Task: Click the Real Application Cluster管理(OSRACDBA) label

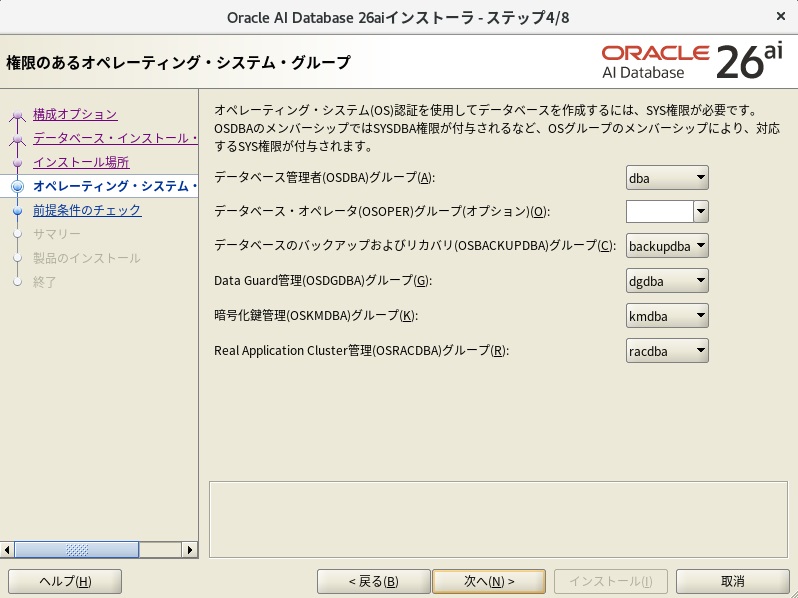Action: pyautogui.click(x=361, y=351)
